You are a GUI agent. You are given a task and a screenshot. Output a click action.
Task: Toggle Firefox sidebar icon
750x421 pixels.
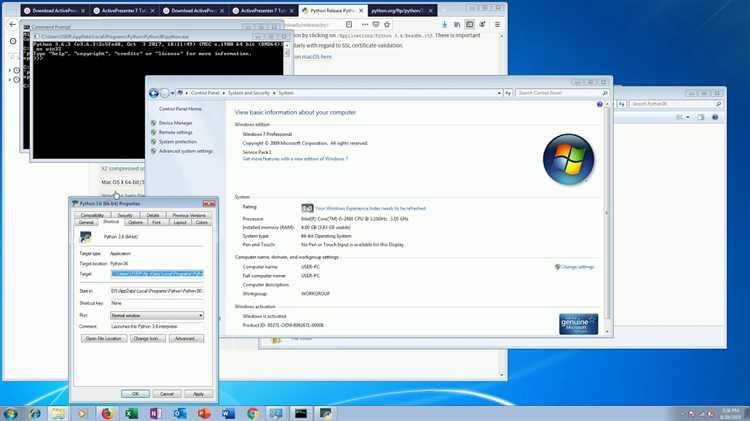pos(470,24)
